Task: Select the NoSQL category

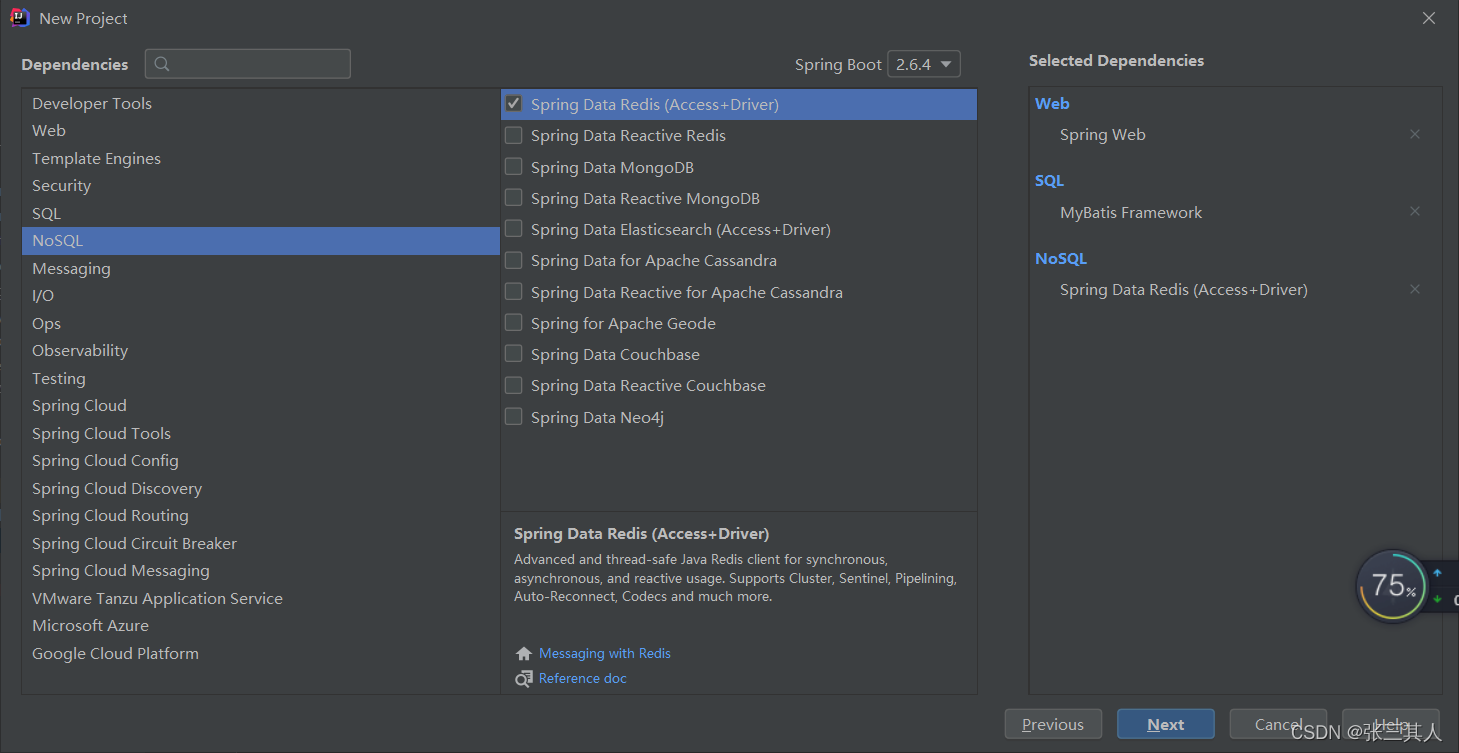Action: (260, 241)
